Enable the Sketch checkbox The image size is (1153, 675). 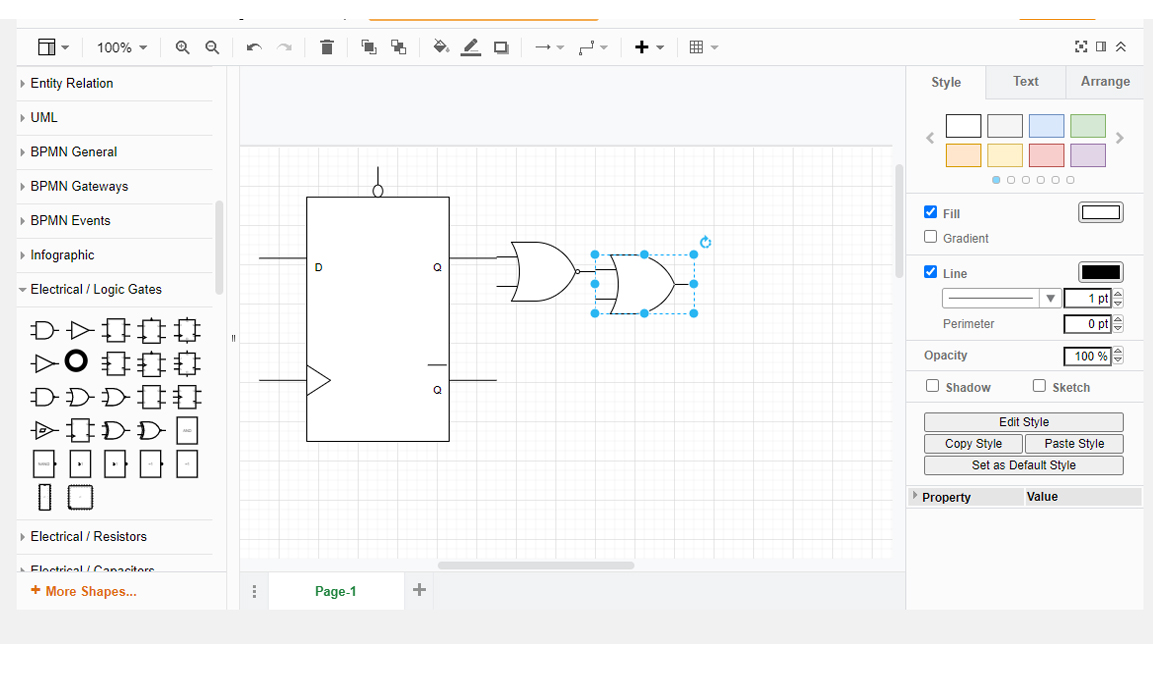(1039, 386)
